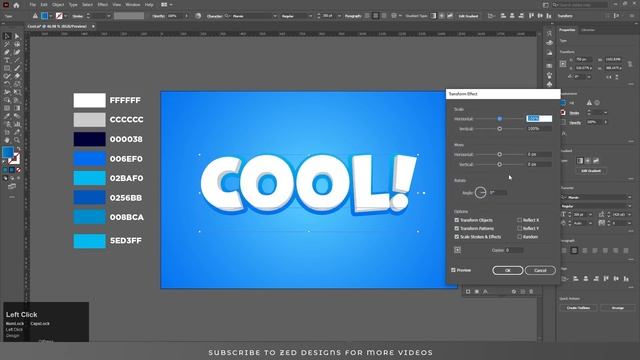Adjust the Move Horizontal slider handle
Viewport: 640px width, 360px height.
(500, 154)
